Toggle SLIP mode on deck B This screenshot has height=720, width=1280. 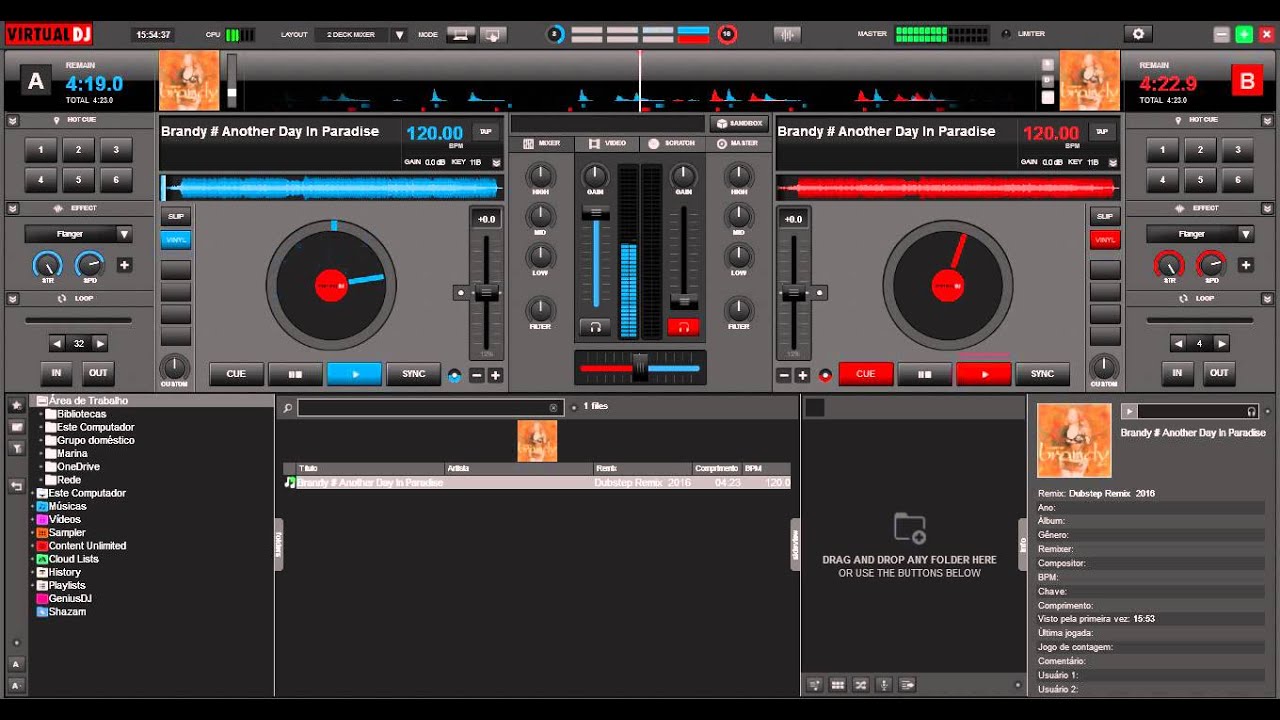click(1105, 216)
